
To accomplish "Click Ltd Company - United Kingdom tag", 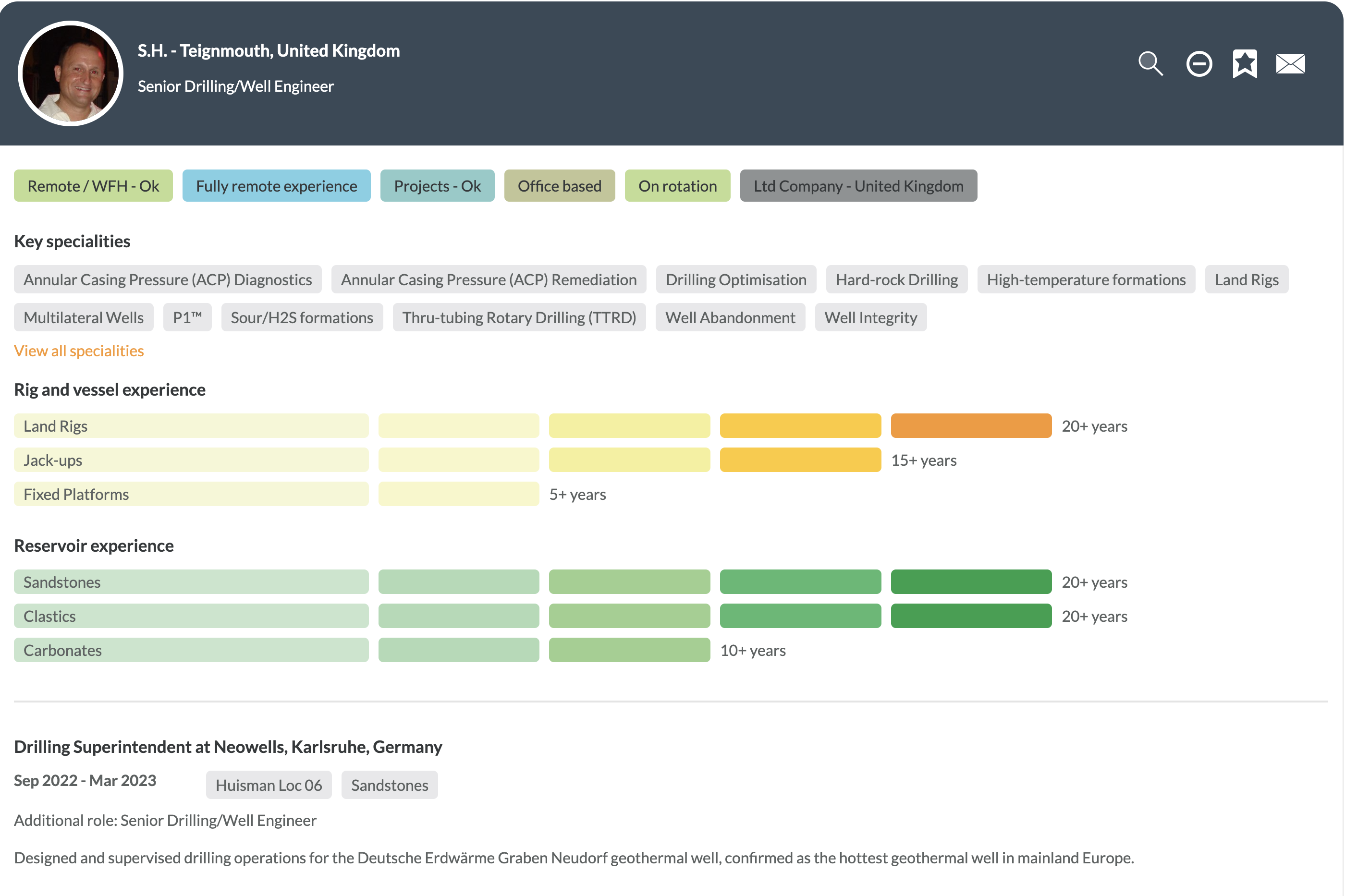I will click(x=858, y=186).
